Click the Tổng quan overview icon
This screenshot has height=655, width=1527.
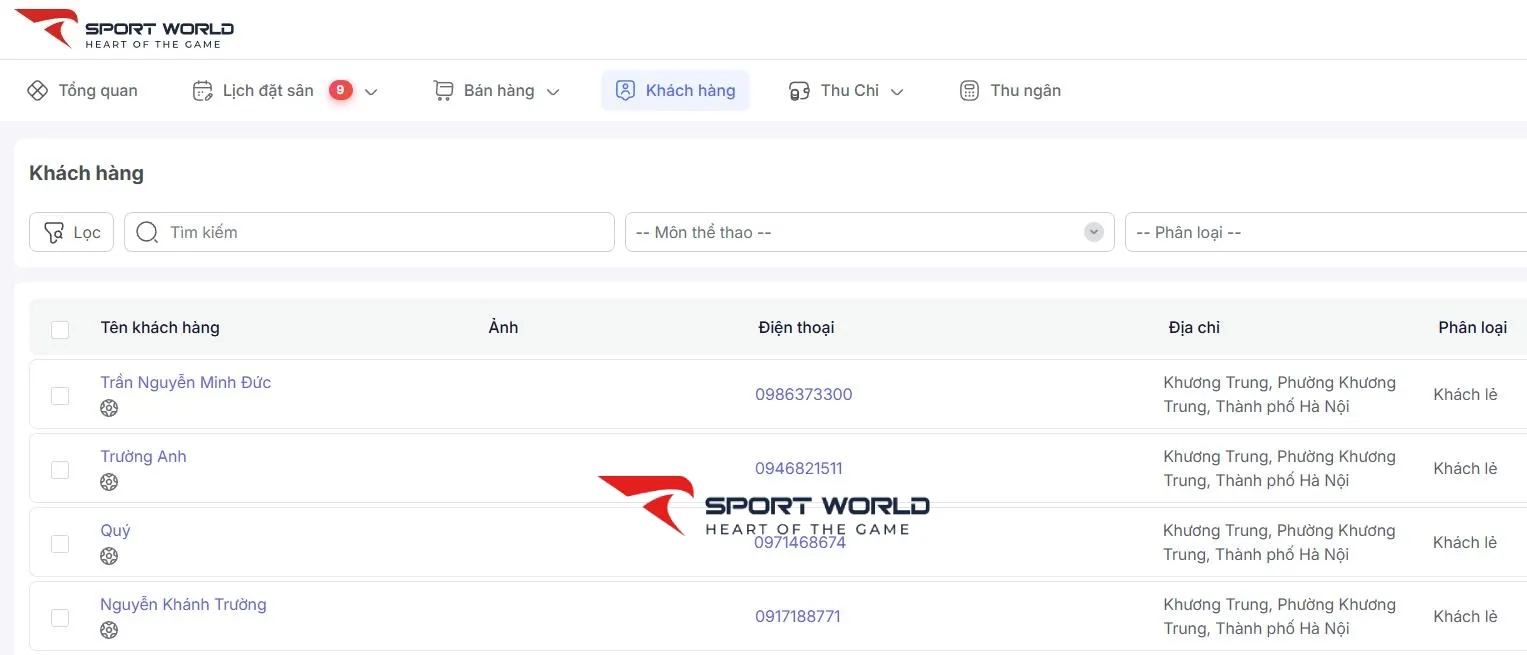[x=37, y=91]
